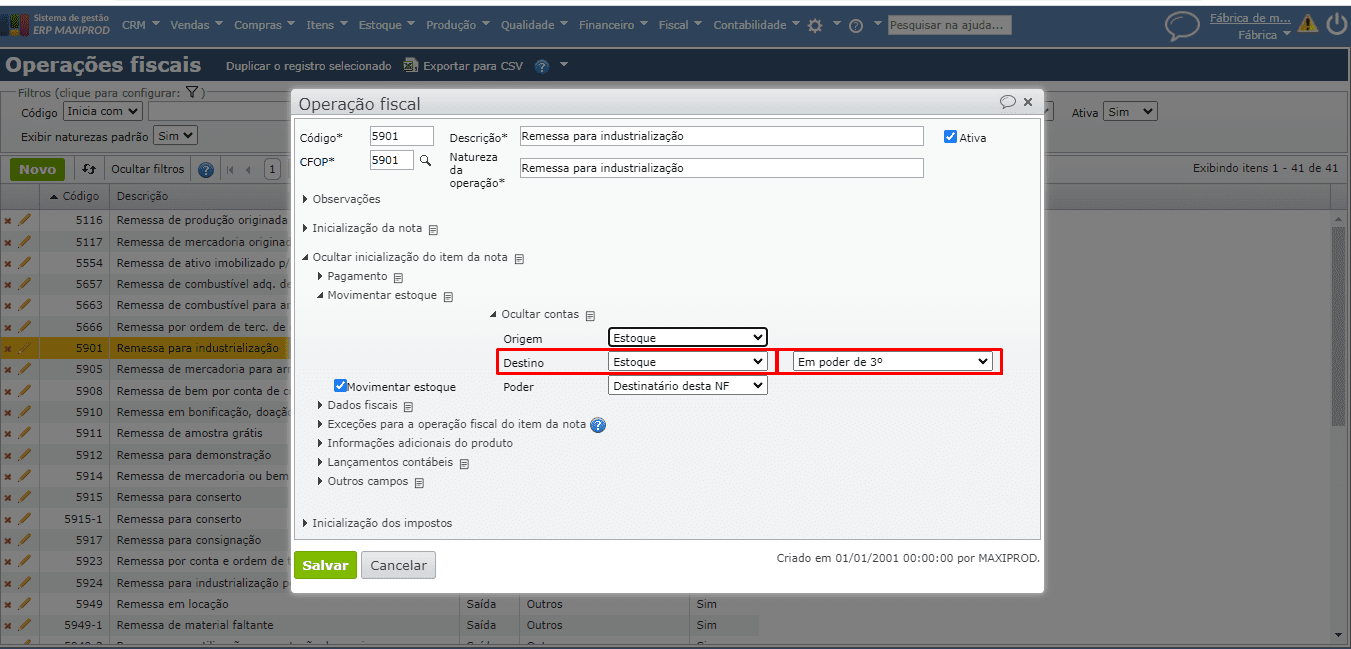Open the Produção menu
This screenshot has height=649, width=1351.
click(458, 25)
